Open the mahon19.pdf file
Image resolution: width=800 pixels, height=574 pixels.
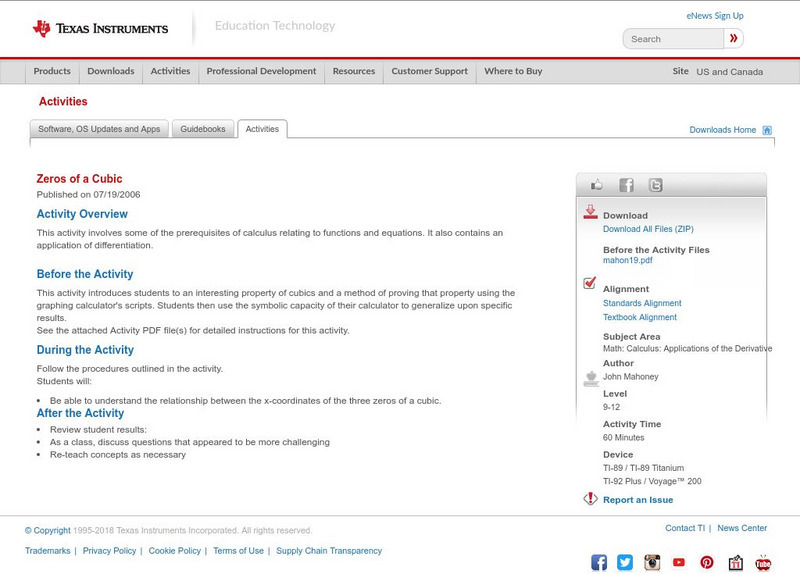[628, 260]
